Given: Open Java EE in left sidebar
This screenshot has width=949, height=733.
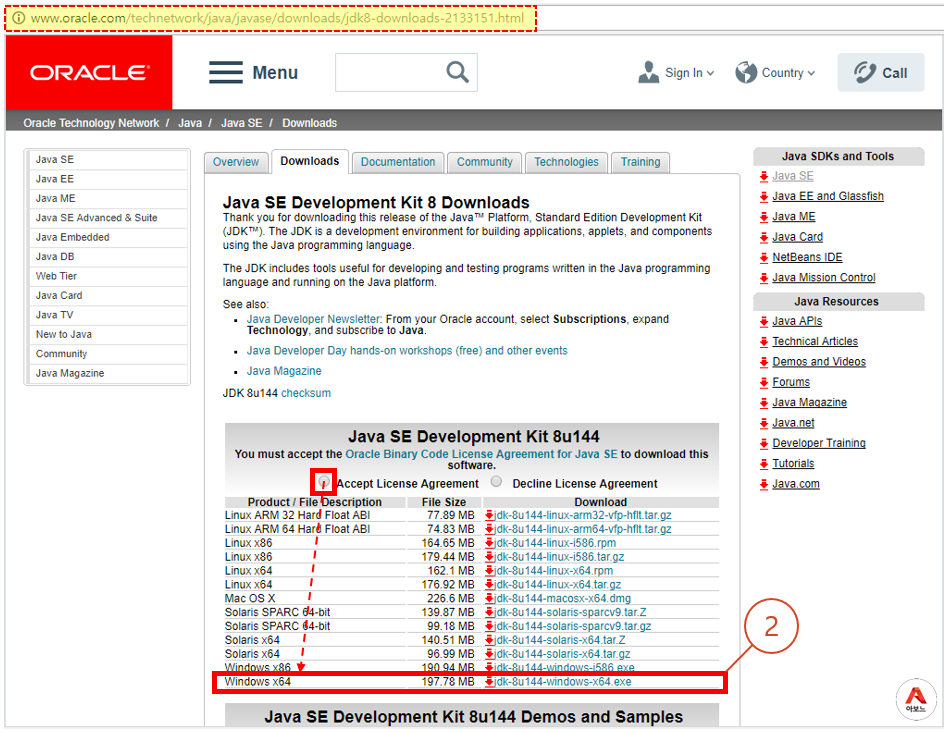Looking at the screenshot, I should coord(108,179).
